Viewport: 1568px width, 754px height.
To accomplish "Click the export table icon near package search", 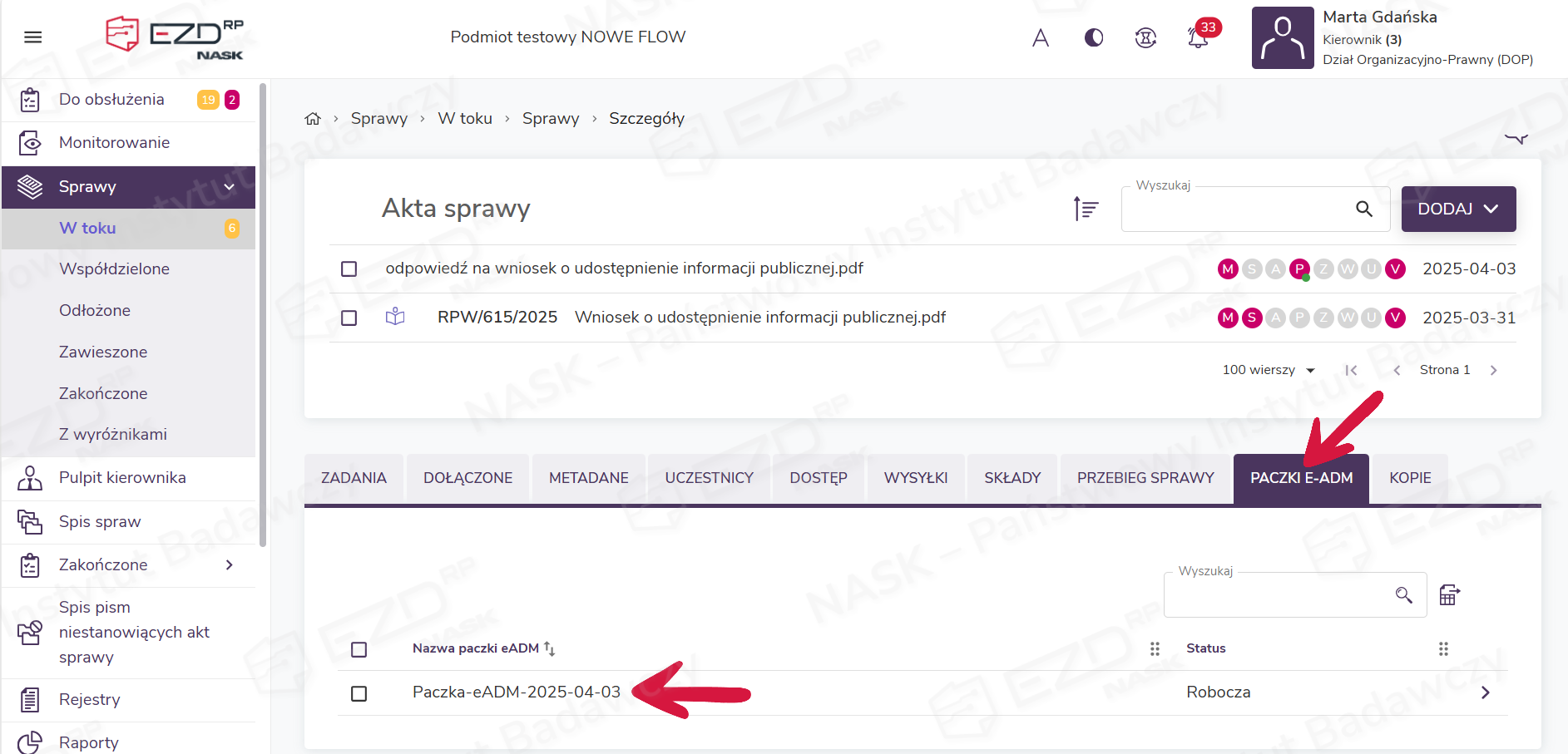I will point(1449,594).
